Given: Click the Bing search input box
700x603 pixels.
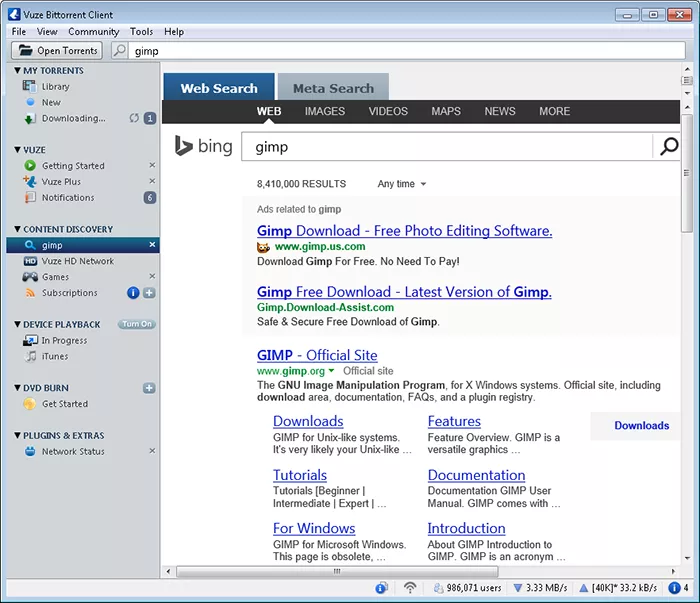Looking at the screenshot, I should 446,146.
